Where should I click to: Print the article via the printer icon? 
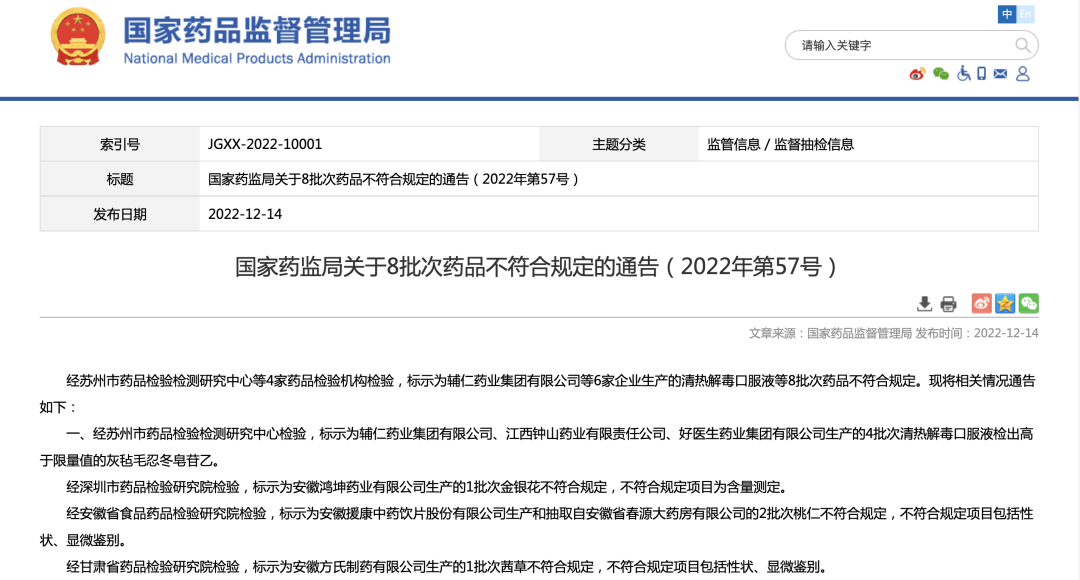pyautogui.click(x=948, y=304)
